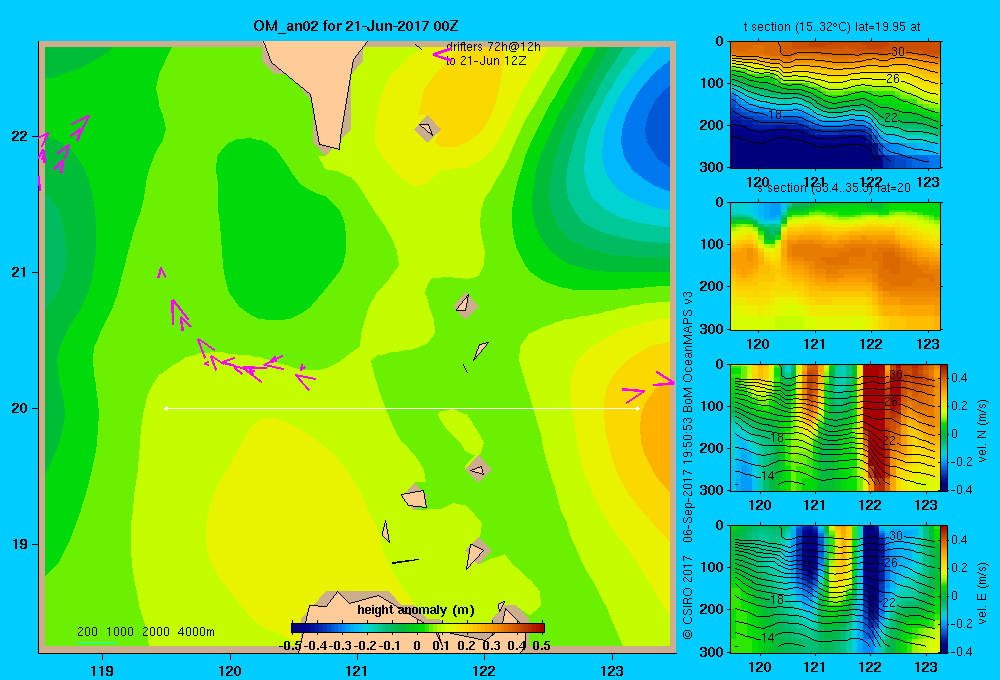Click the 'height anomaly (m)' colorbar label
The width and height of the screenshot is (1000, 680).
pyautogui.click(x=416, y=610)
